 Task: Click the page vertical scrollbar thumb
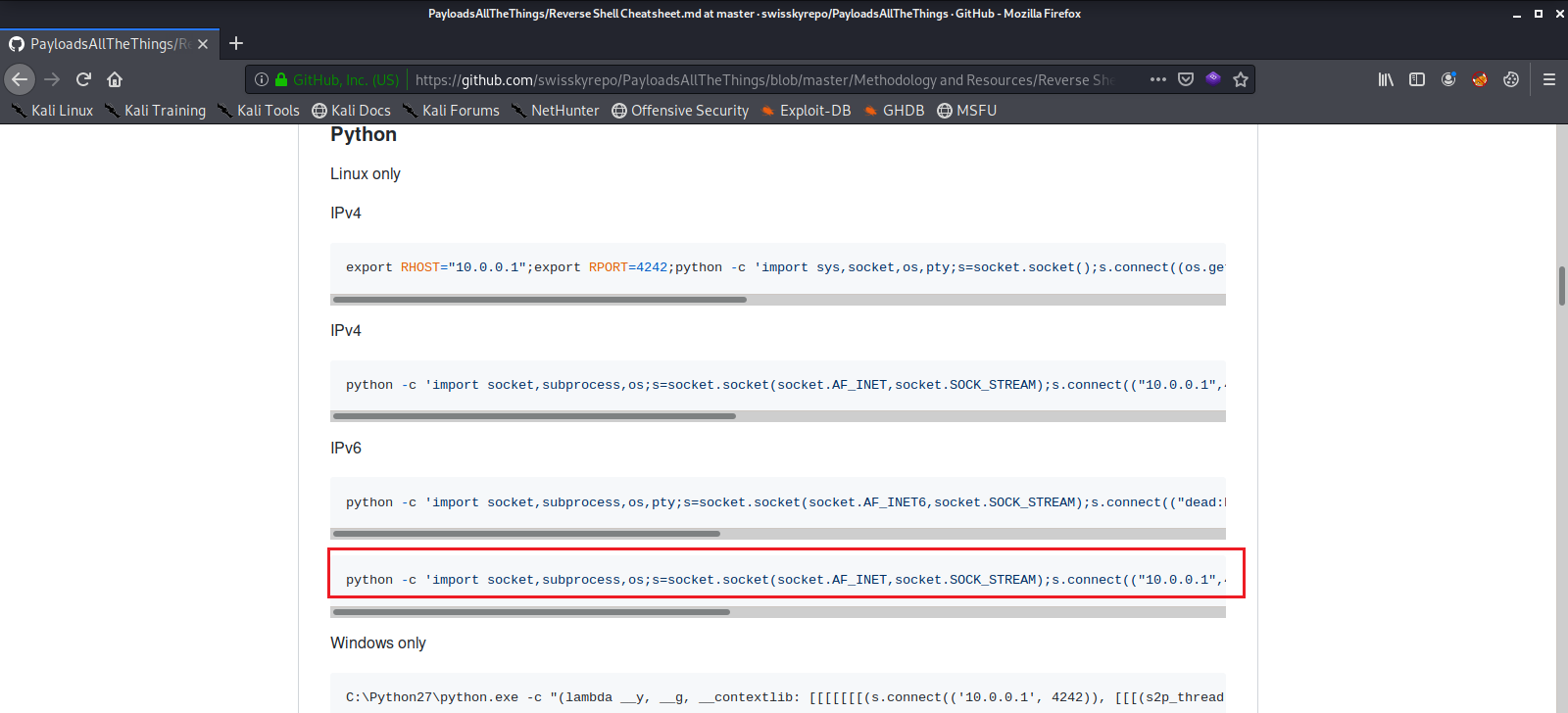coord(1562,286)
